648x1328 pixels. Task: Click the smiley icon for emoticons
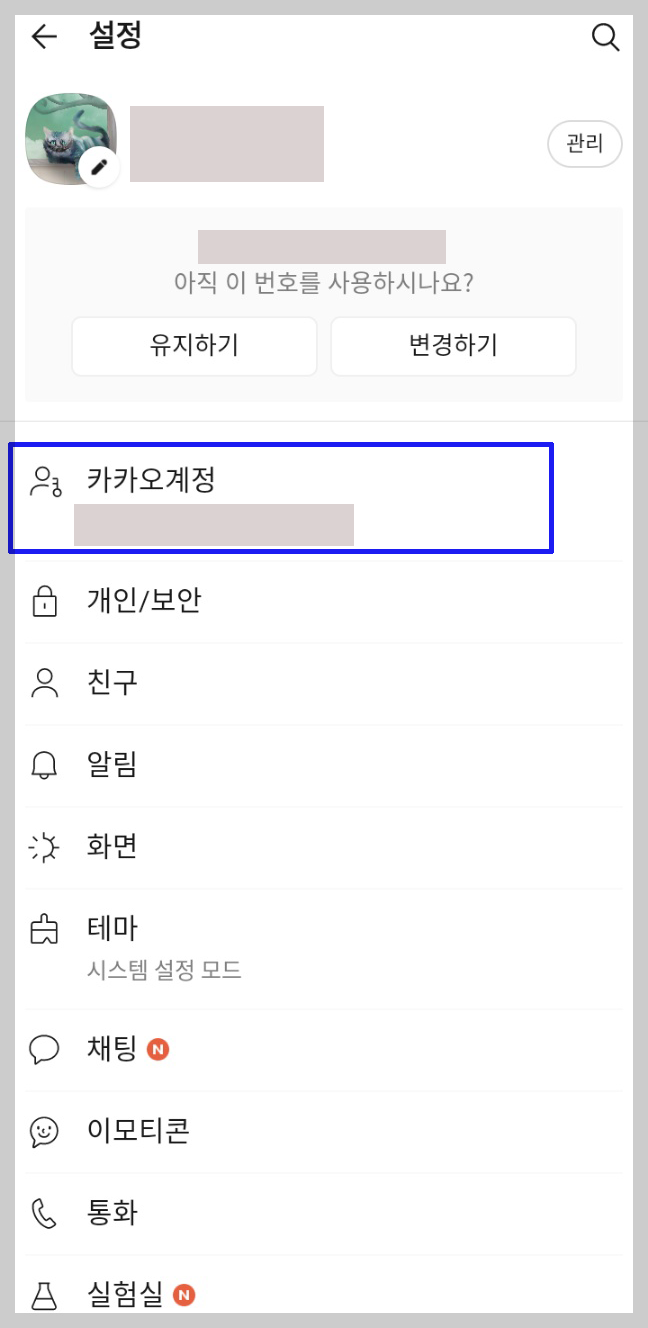[44, 1131]
